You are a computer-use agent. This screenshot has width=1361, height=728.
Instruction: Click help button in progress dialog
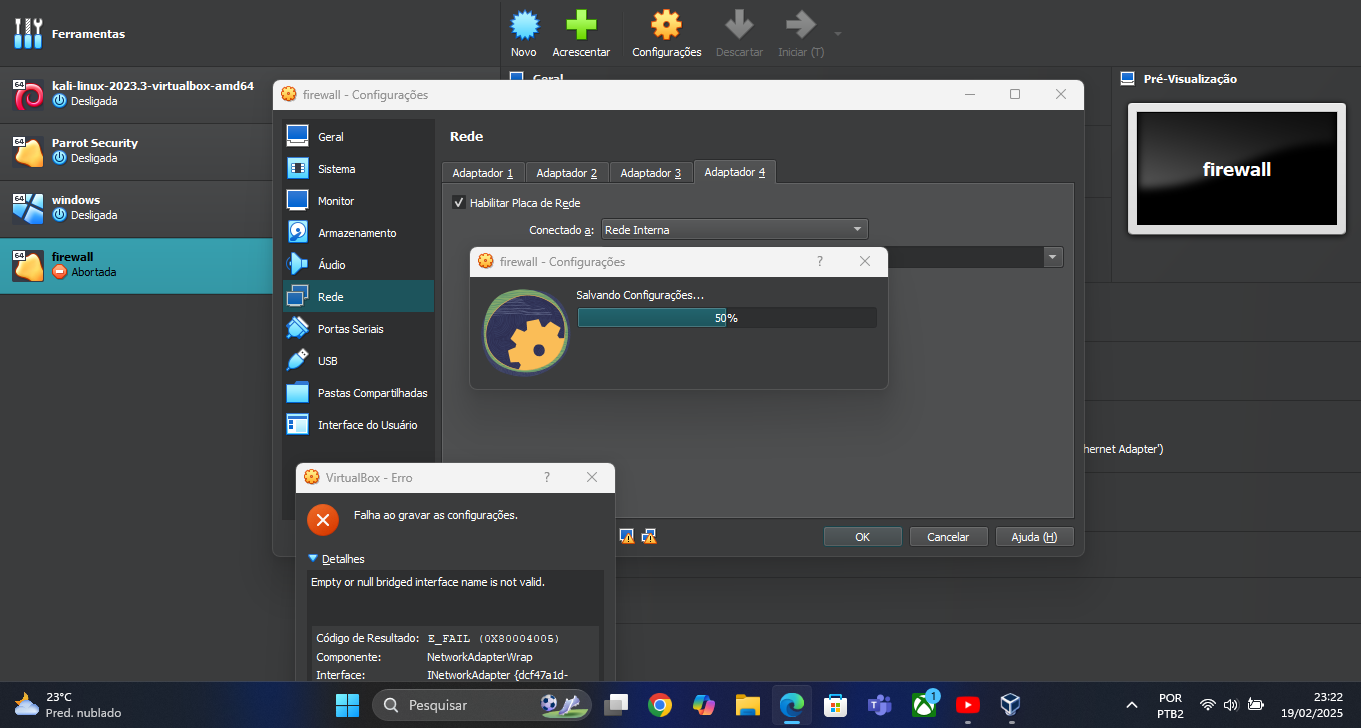(820, 261)
